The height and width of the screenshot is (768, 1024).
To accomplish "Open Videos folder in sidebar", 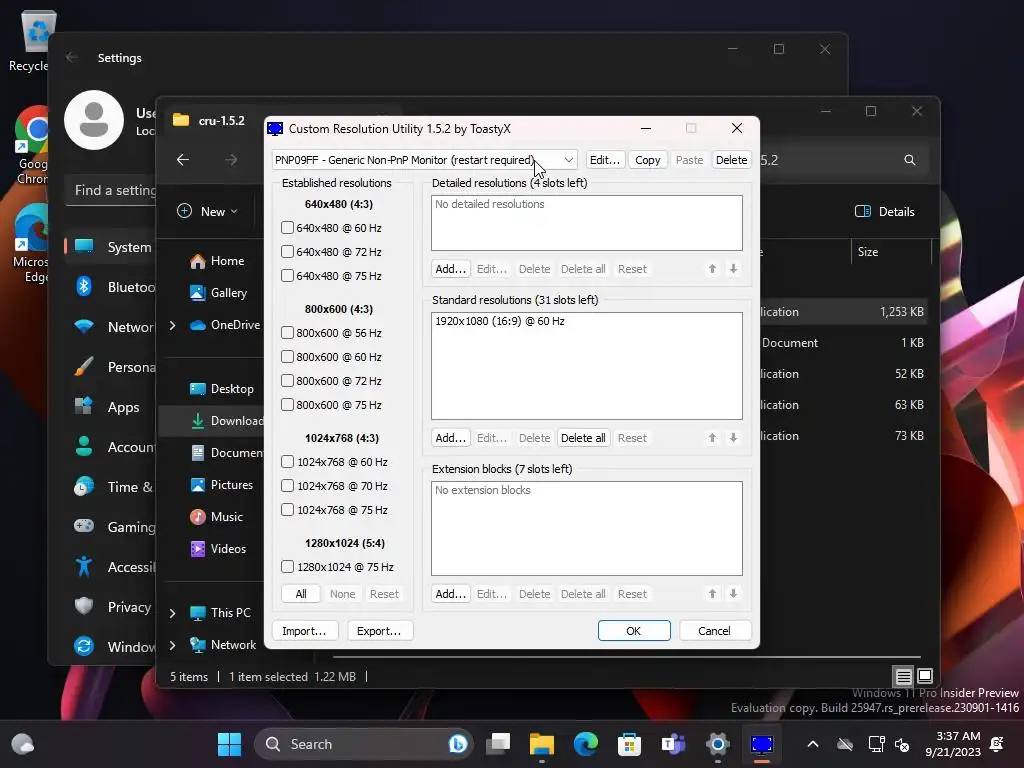I will click(219, 549).
